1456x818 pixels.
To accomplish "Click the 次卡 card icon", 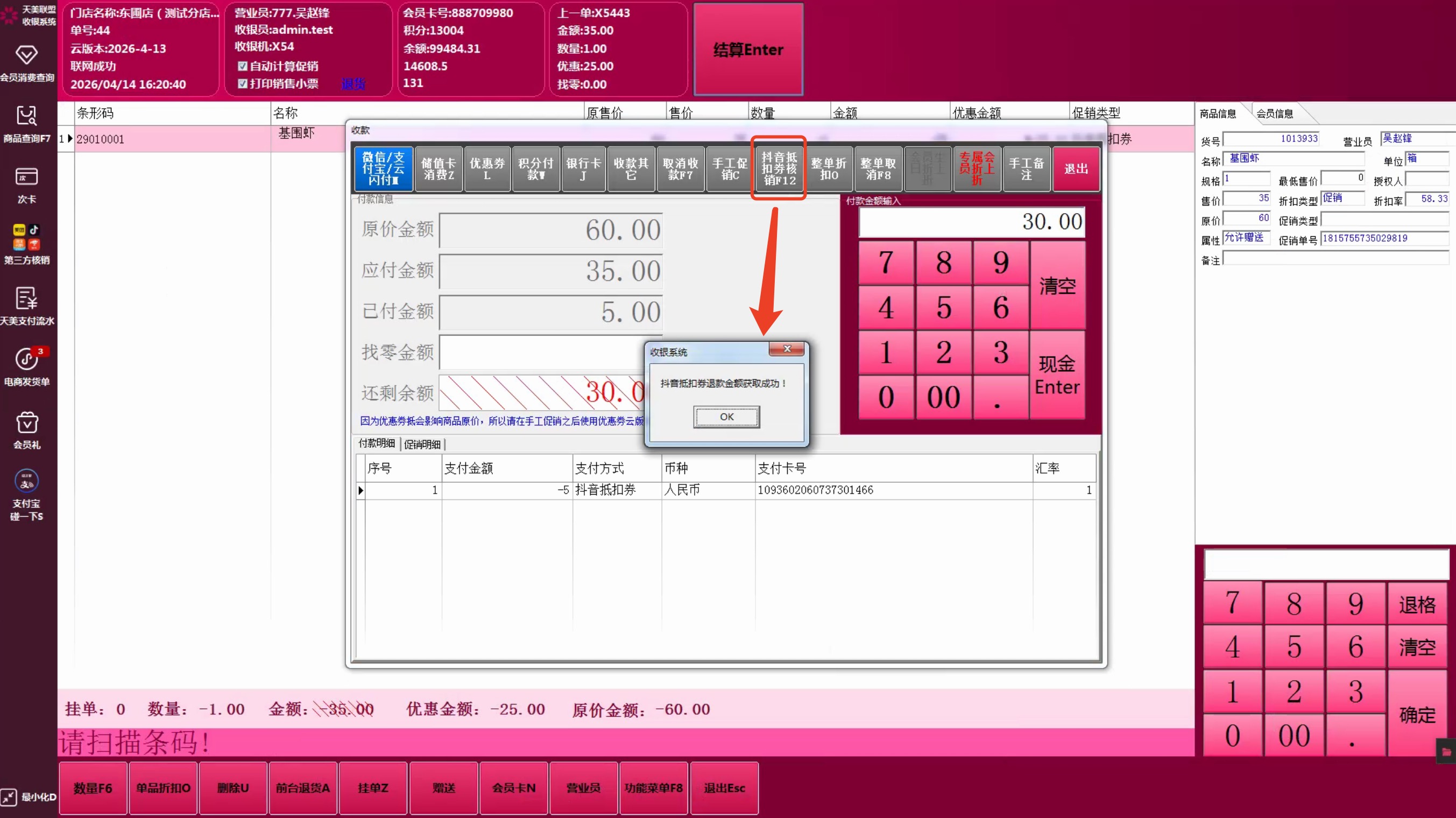I will (26, 177).
